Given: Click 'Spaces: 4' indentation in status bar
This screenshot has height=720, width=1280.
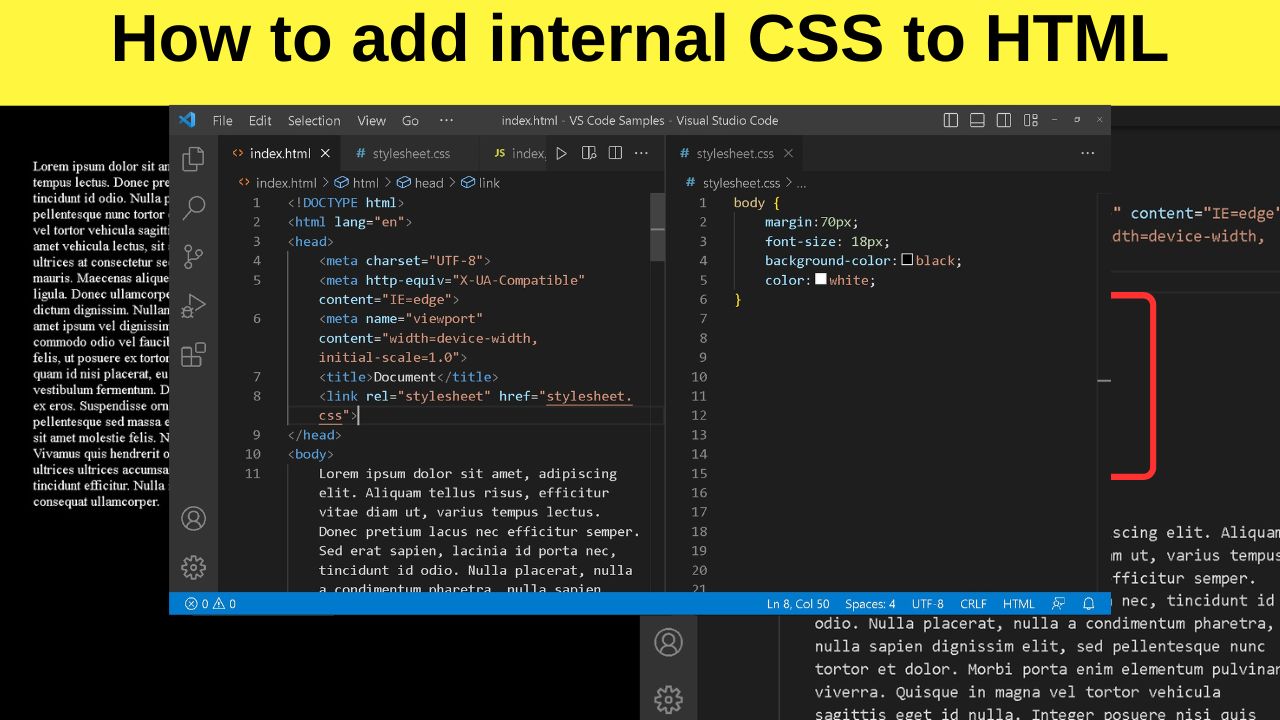Looking at the screenshot, I should click(x=870, y=604).
